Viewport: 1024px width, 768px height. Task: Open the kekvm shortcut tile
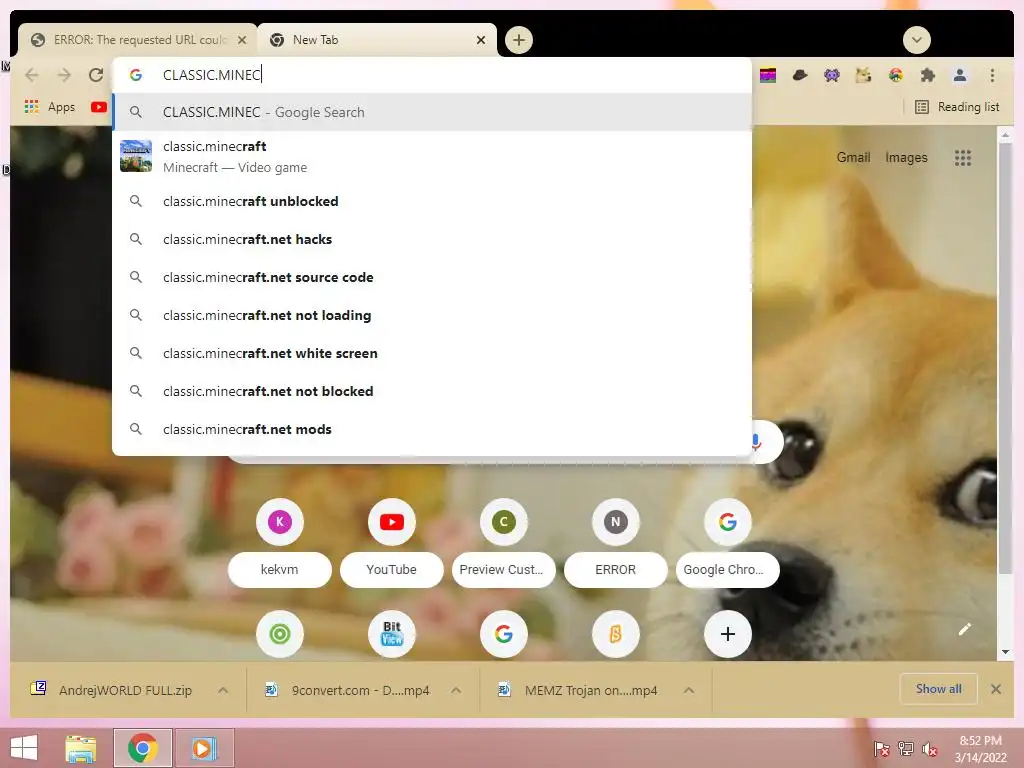pos(280,541)
